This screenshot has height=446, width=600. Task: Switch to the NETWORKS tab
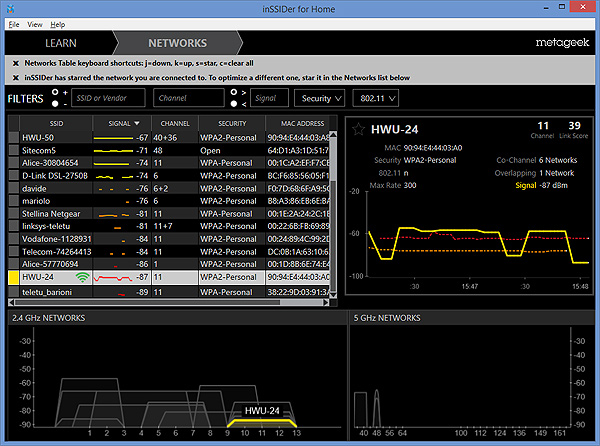pos(178,43)
